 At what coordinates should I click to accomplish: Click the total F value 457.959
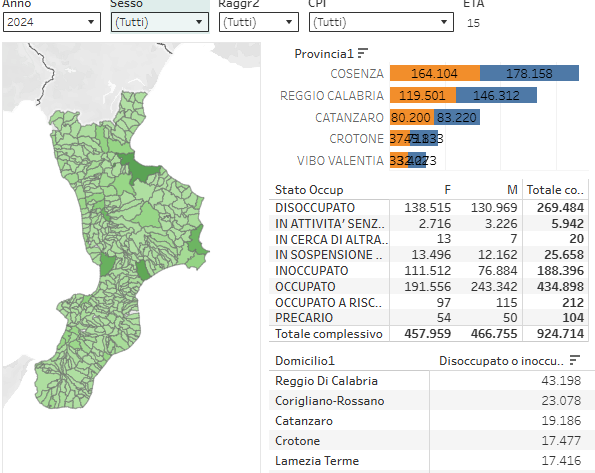428,334
